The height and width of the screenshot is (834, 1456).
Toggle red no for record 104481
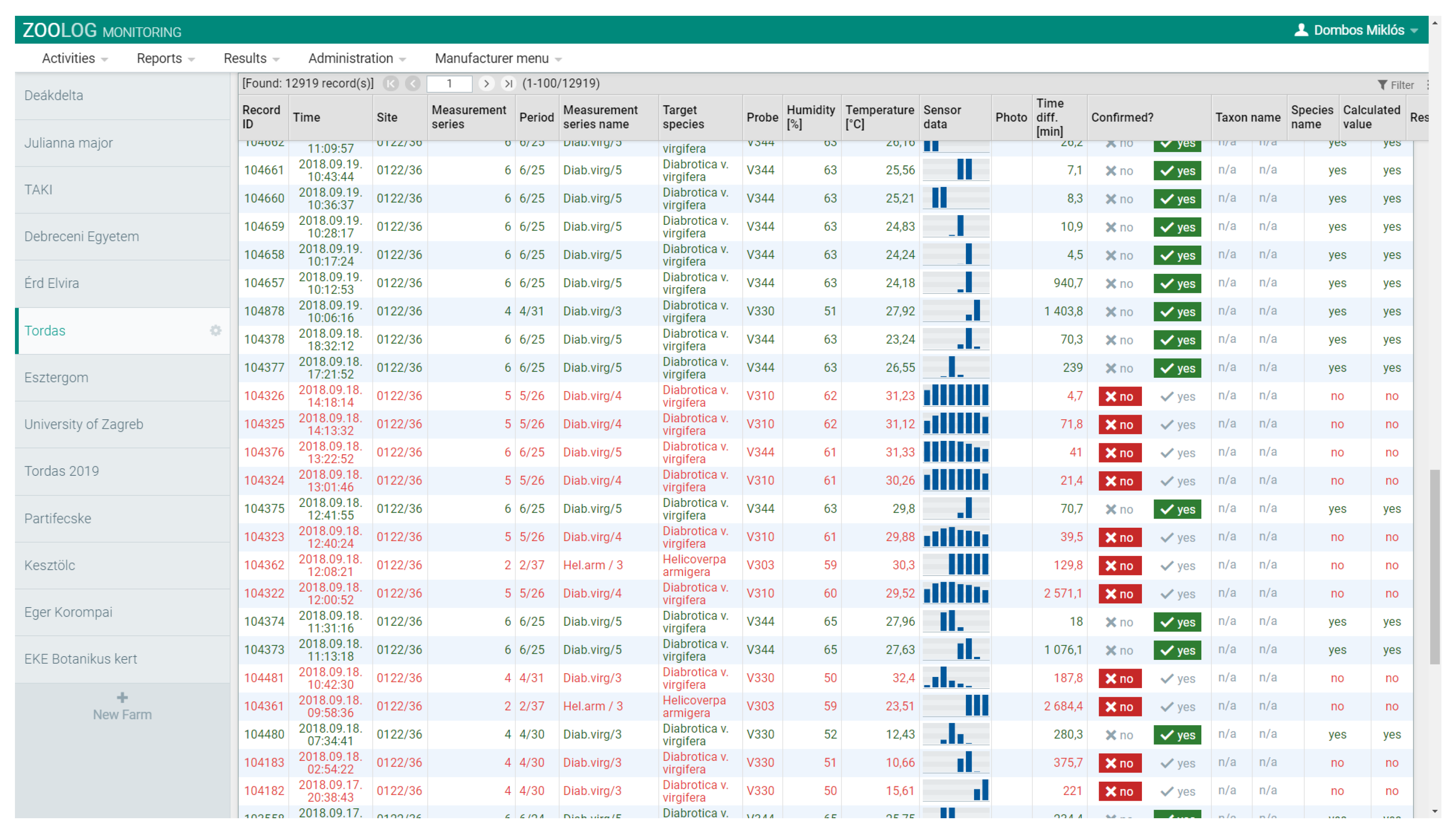(x=1120, y=678)
